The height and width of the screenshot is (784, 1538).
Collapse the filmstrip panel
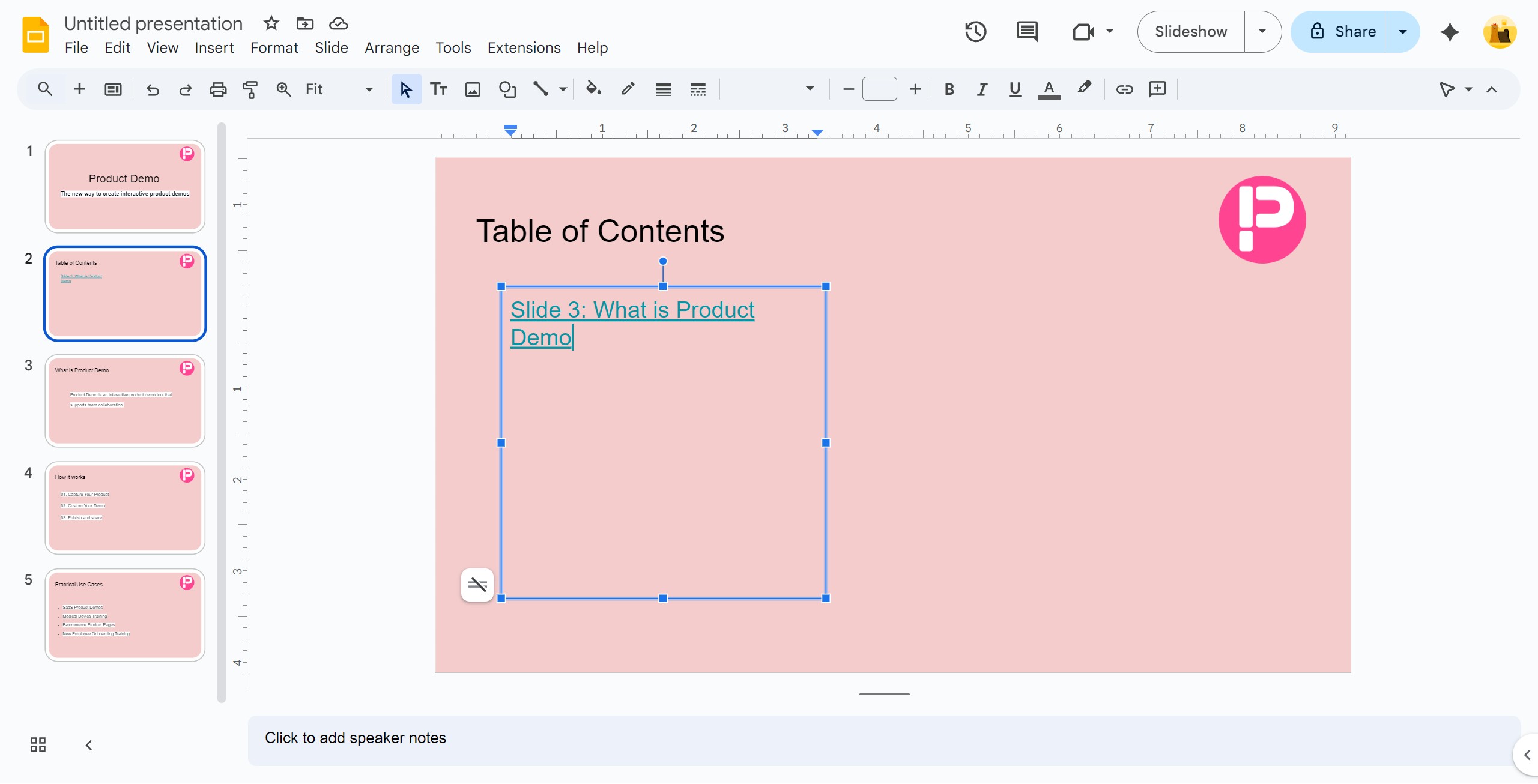click(x=89, y=745)
